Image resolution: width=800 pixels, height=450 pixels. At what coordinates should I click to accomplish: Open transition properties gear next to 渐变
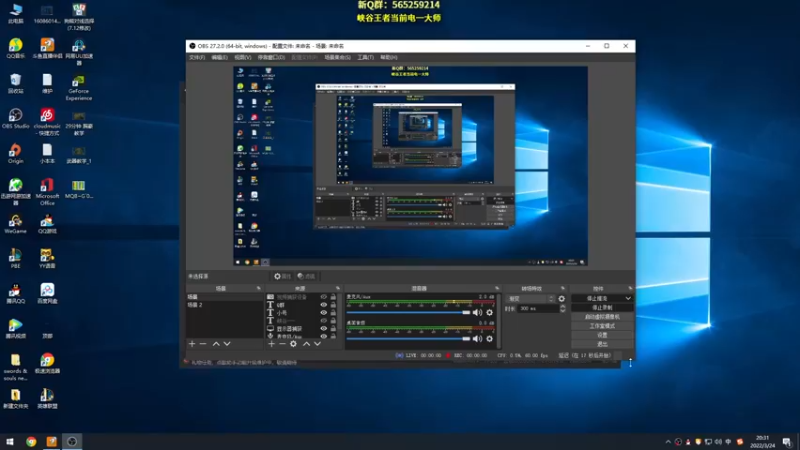click(x=562, y=298)
